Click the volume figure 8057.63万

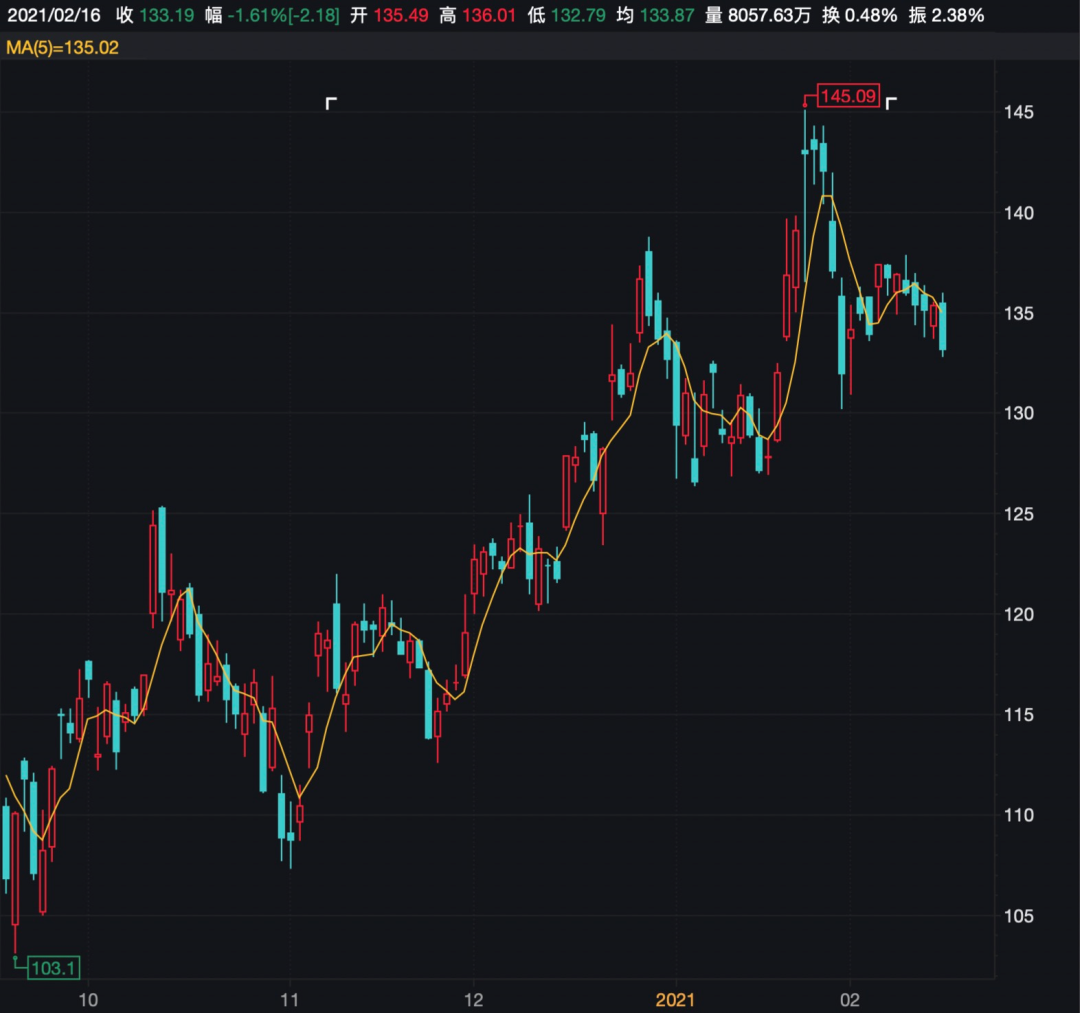(769, 15)
